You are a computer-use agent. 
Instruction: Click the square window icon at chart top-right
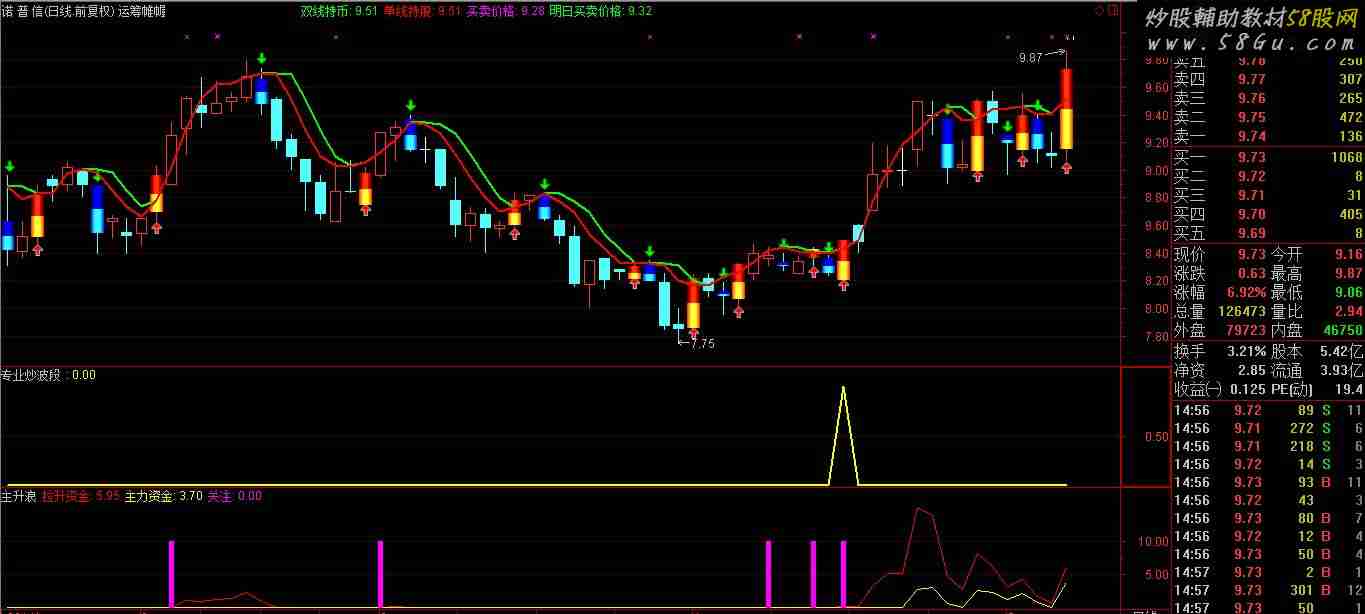pos(1112,10)
